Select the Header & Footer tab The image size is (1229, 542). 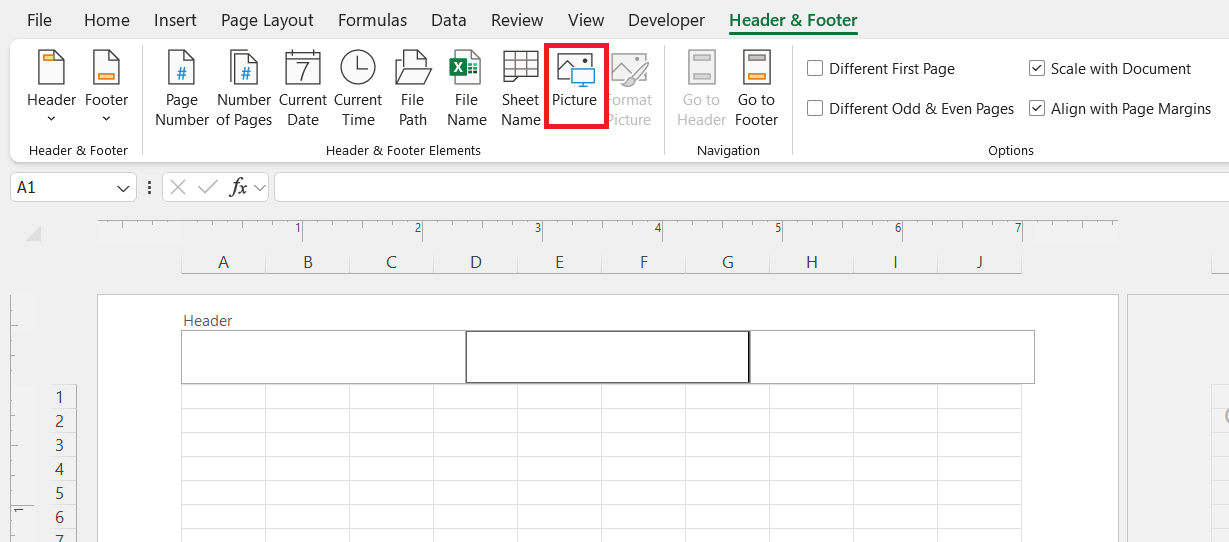pos(793,20)
